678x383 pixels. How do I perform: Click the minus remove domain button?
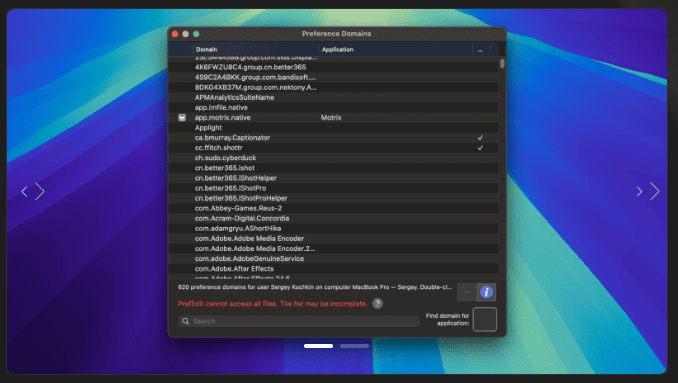click(x=467, y=292)
